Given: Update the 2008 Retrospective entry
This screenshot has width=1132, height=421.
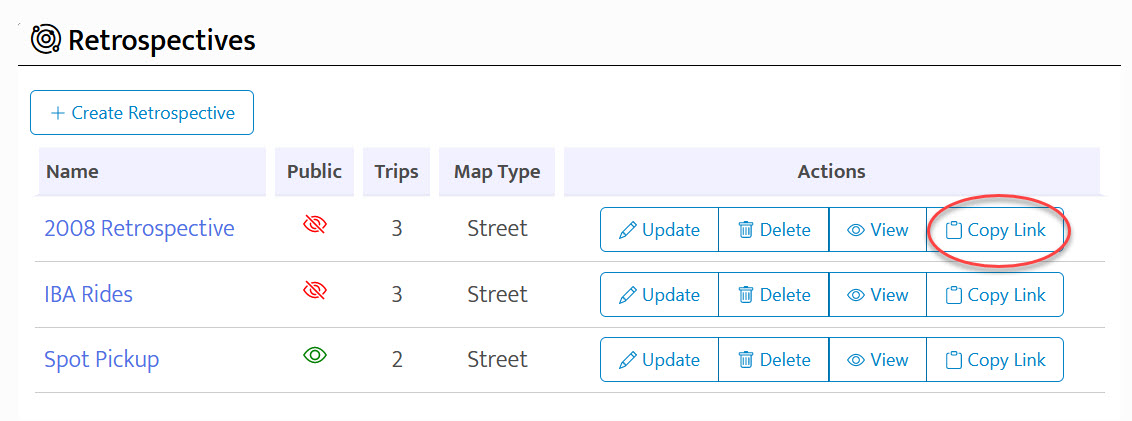Looking at the screenshot, I should (x=659, y=230).
